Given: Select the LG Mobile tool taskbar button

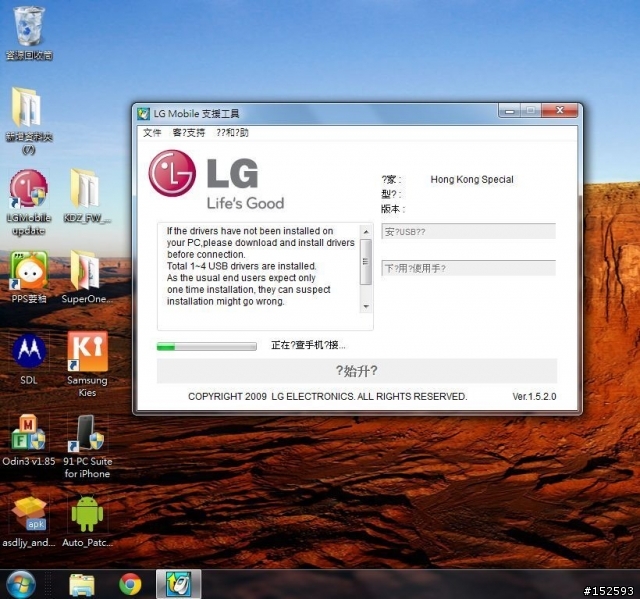Looking at the screenshot, I should point(179,584).
